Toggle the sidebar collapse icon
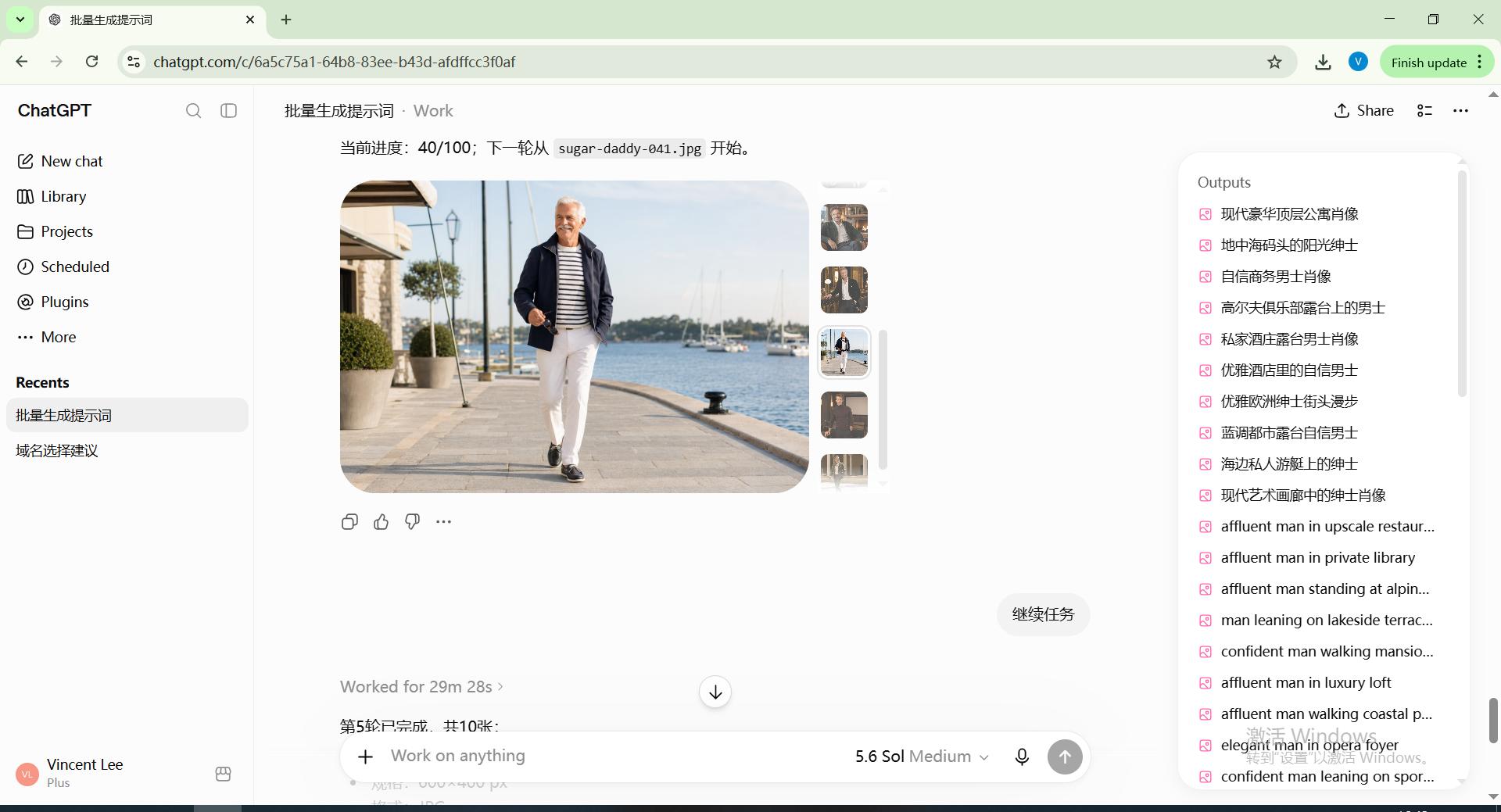The width and height of the screenshot is (1501, 812). click(x=229, y=111)
